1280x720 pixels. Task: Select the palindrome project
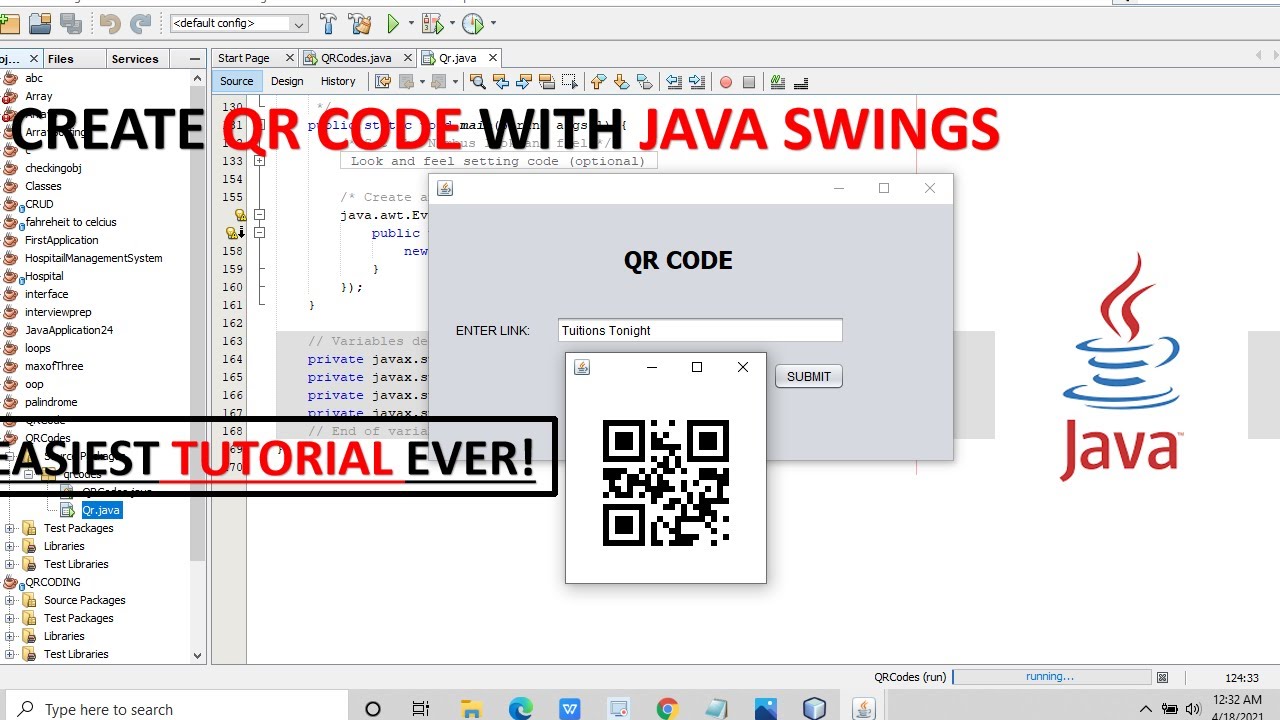pyautogui.click(x=51, y=402)
